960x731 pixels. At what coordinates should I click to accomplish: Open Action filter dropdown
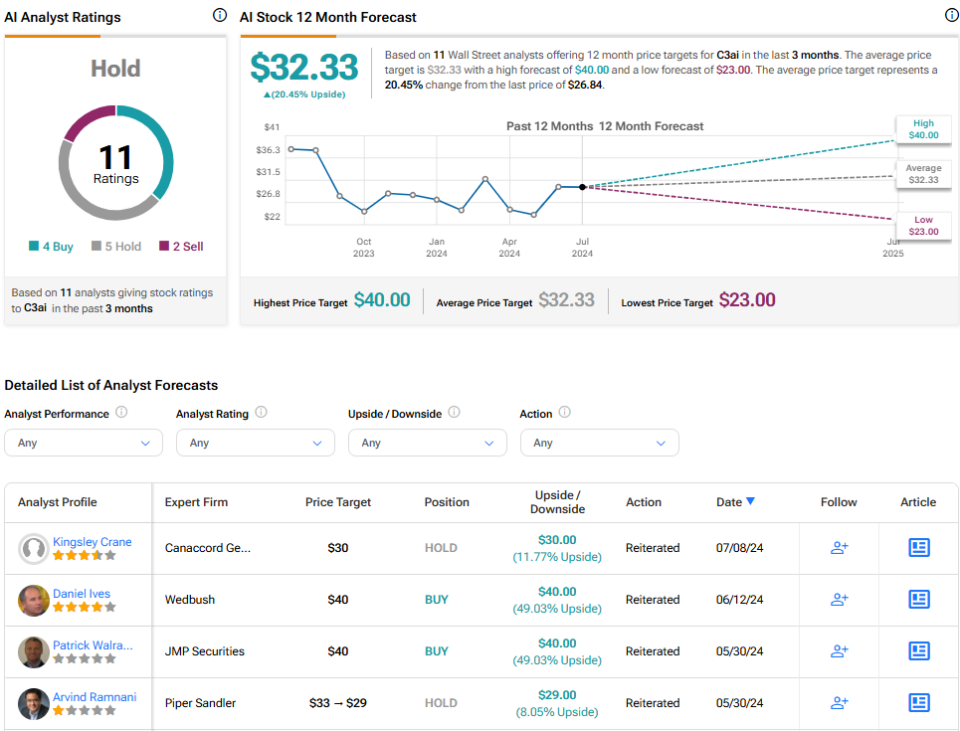click(599, 443)
